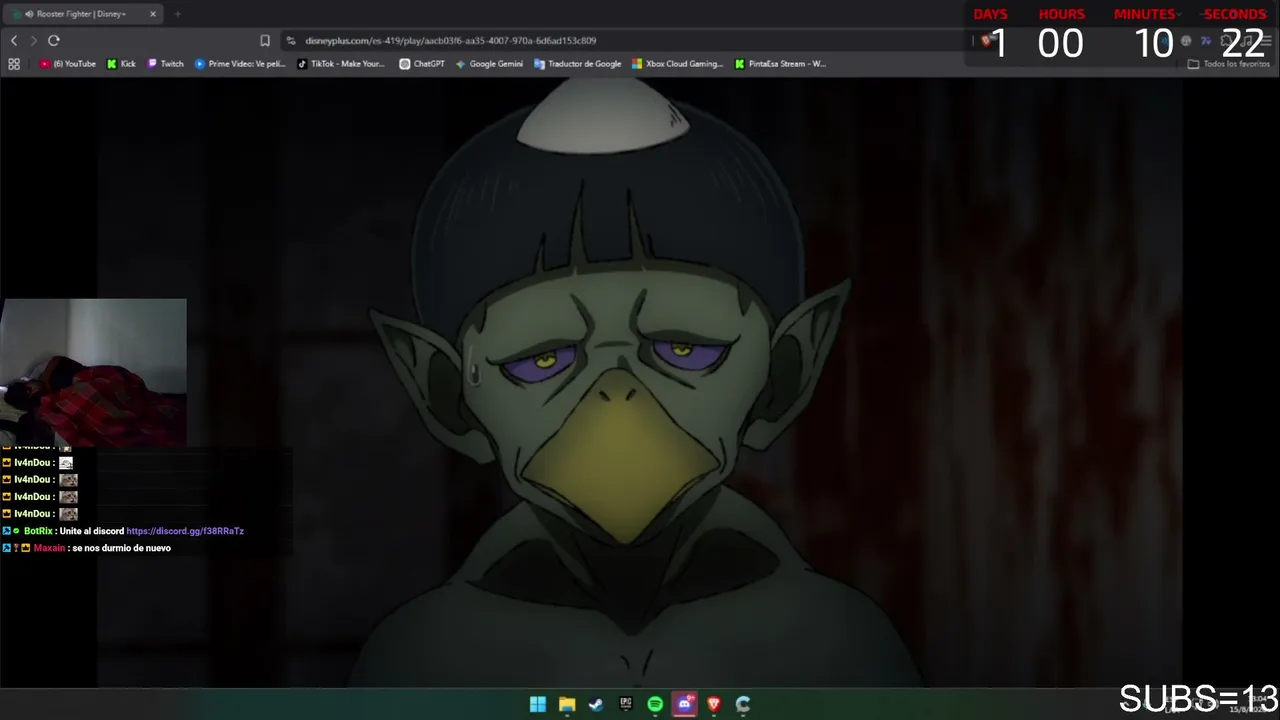Open a new browser tab
This screenshot has width=1280, height=720.
[x=177, y=14]
